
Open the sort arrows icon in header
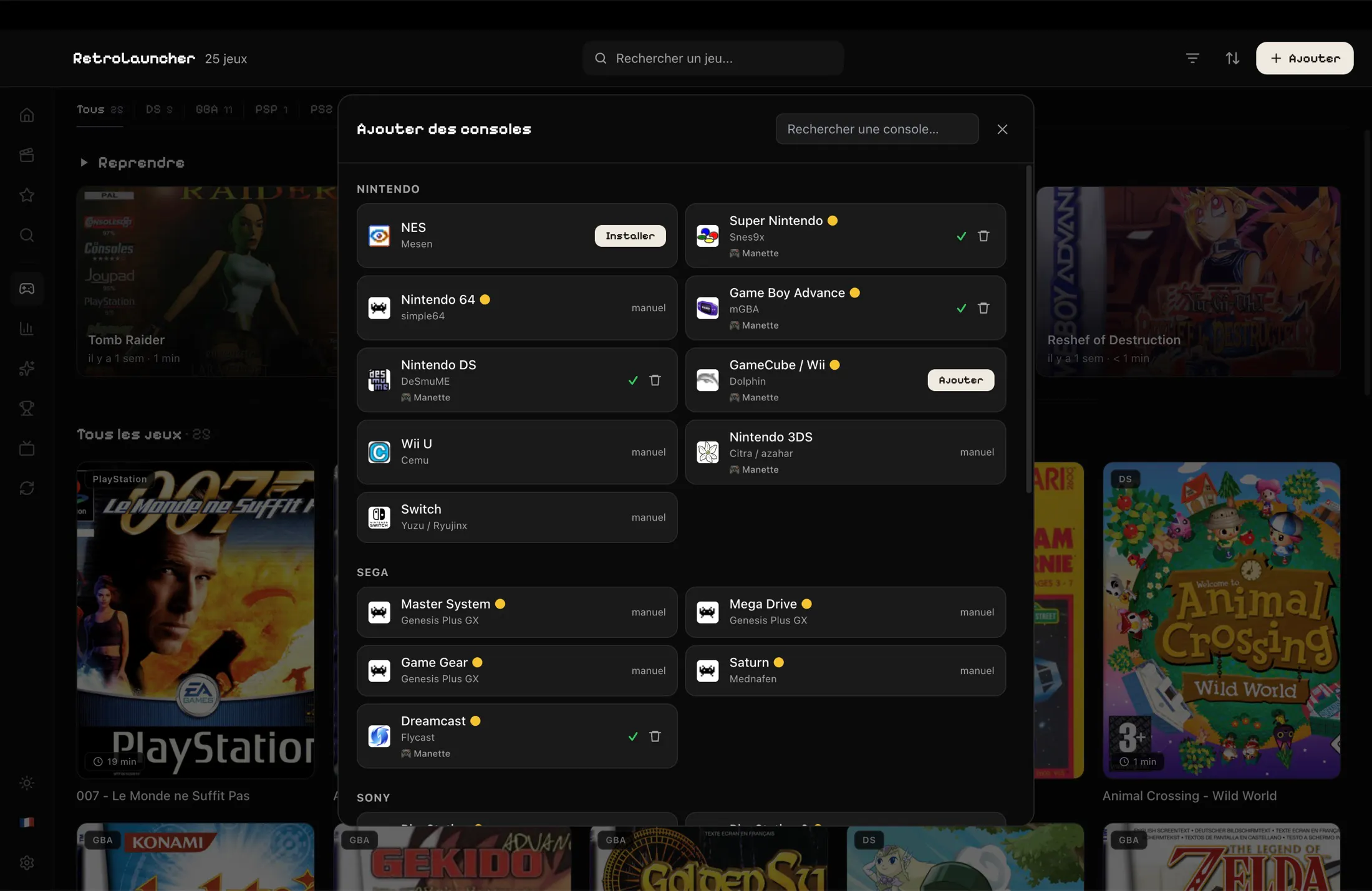1232,58
